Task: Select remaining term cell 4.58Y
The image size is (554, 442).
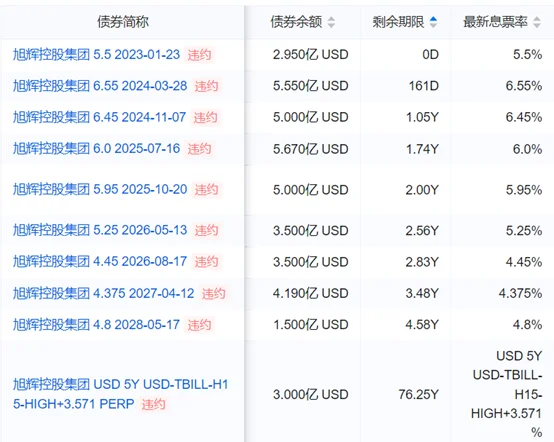Action: 422,325
